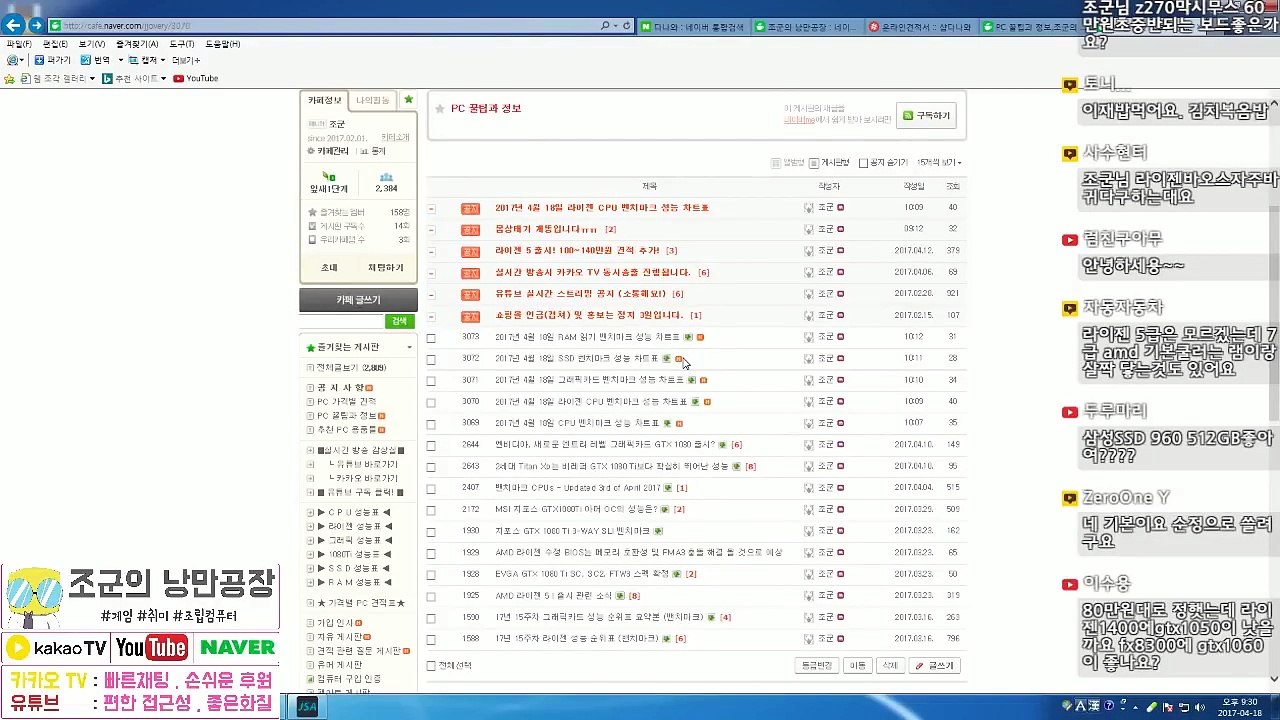
Task: Toggle the 전체선택 select-all checkbox
Action: click(431, 665)
